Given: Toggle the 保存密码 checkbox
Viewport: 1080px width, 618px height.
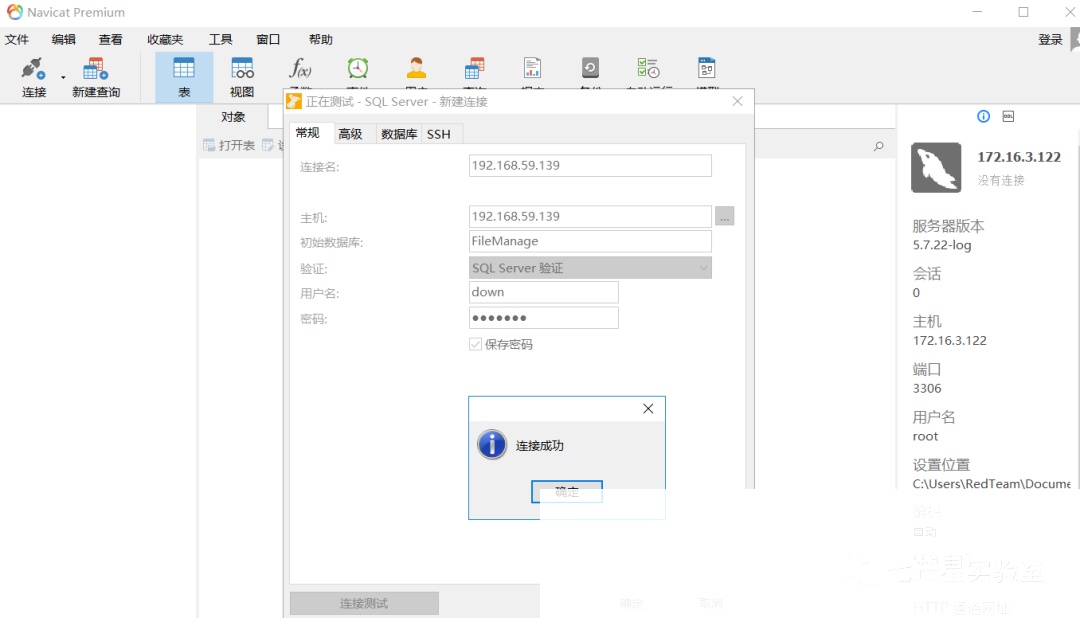Looking at the screenshot, I should point(475,344).
